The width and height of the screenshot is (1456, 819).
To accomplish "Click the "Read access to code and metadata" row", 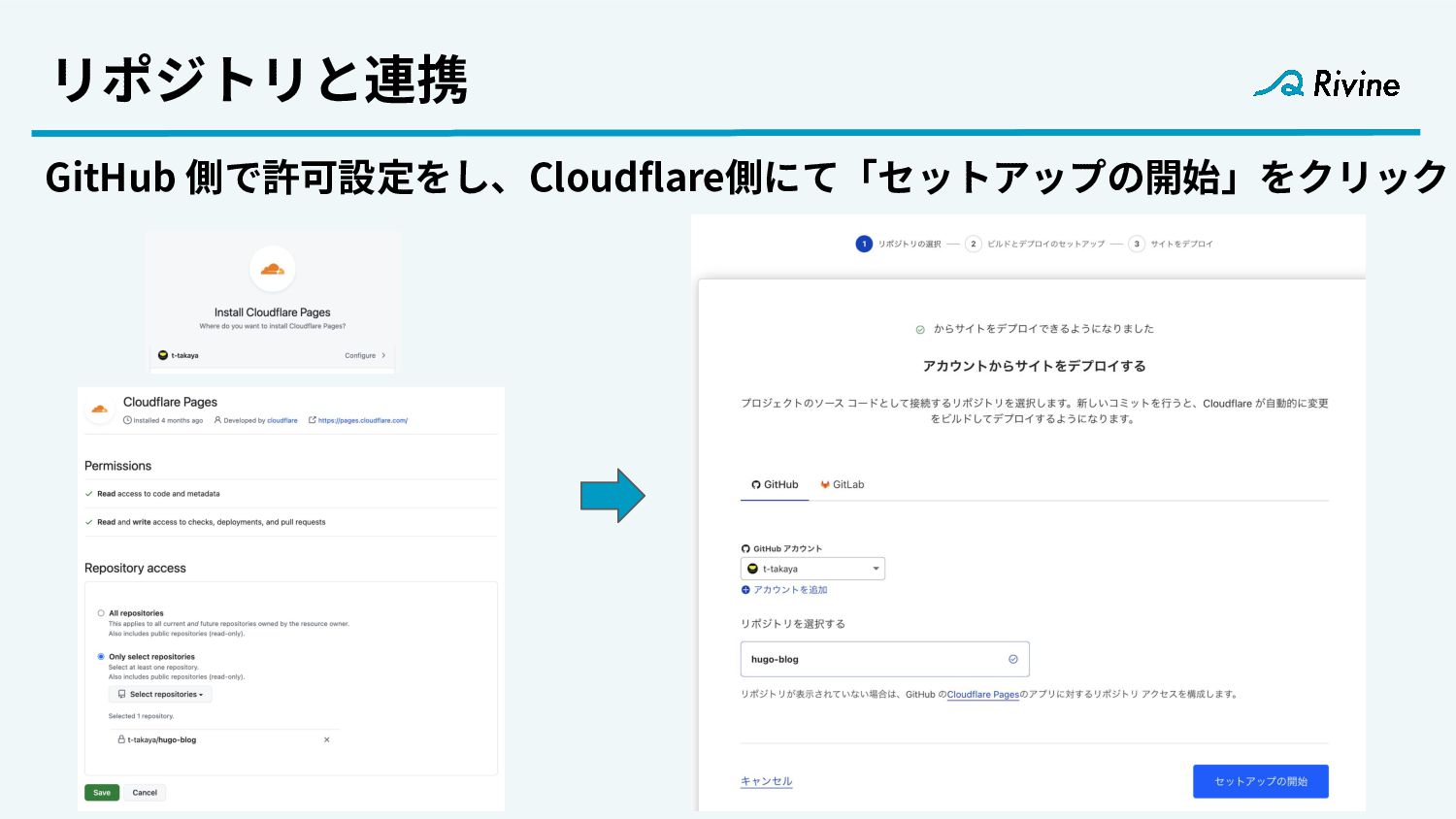I will pos(291,494).
